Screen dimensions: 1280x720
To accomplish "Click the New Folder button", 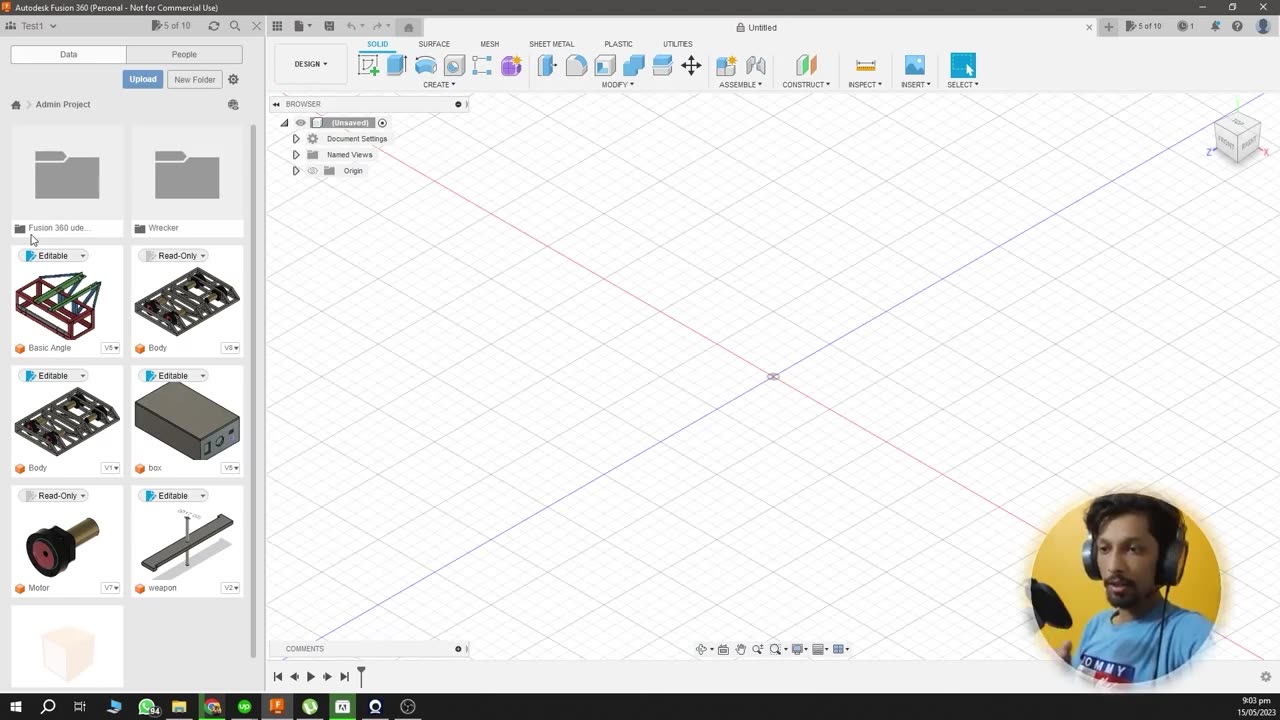I will pos(194,79).
